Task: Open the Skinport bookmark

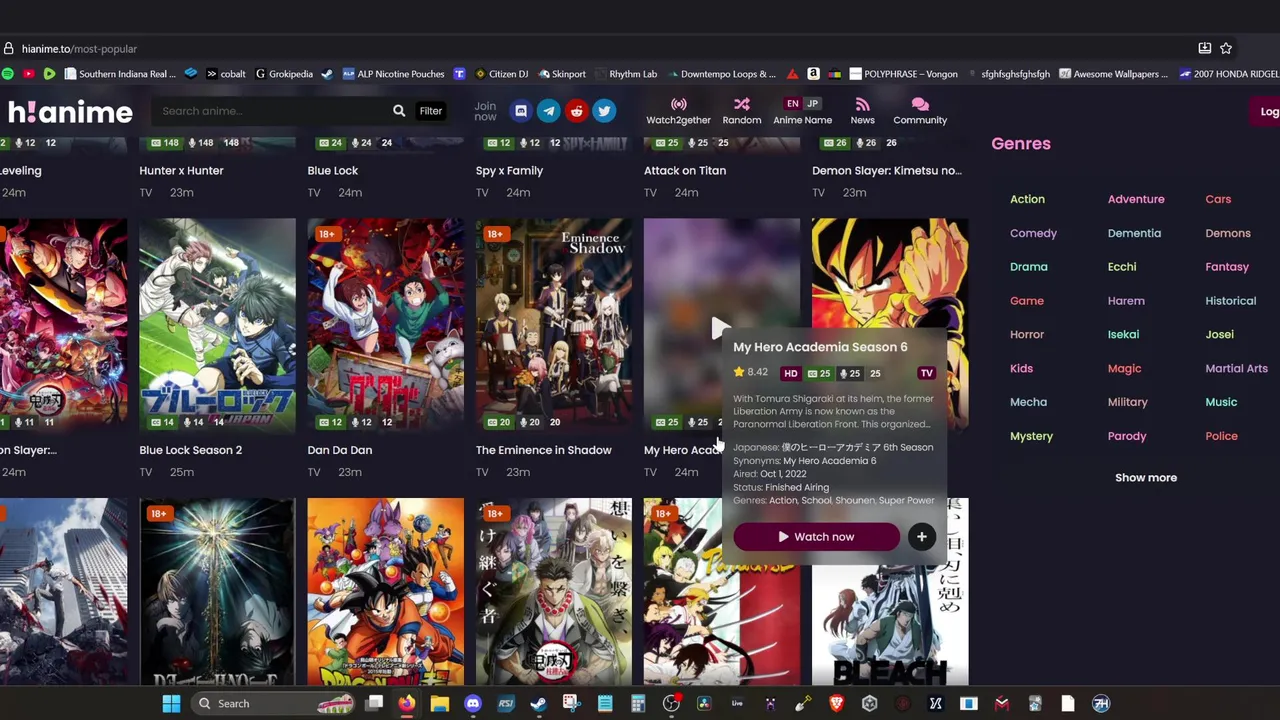Action: point(562,74)
